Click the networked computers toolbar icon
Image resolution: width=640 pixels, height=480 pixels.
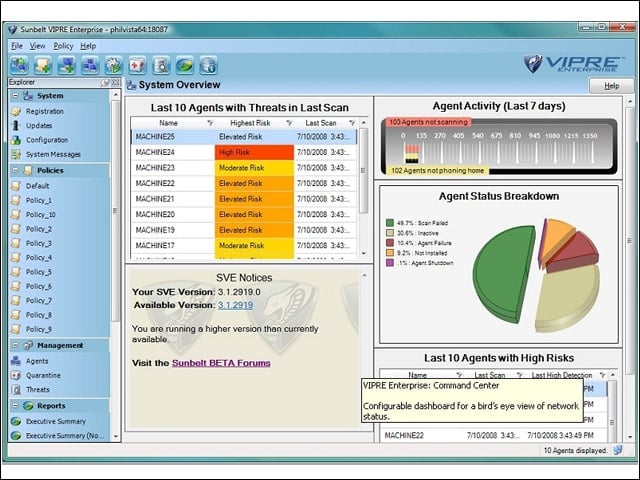(90, 65)
